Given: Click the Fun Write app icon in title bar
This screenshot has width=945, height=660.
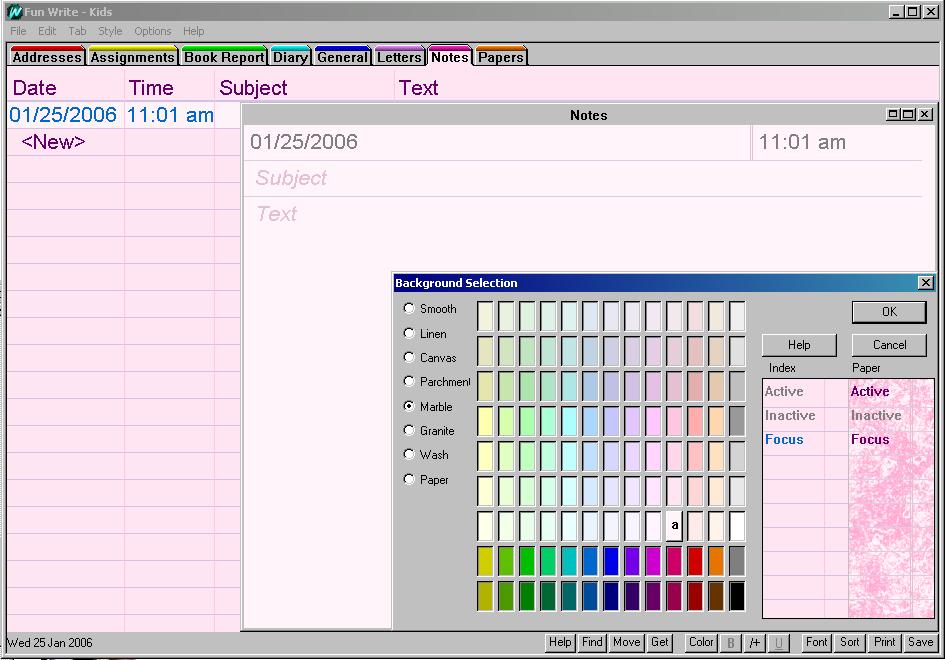Looking at the screenshot, I should [14, 11].
